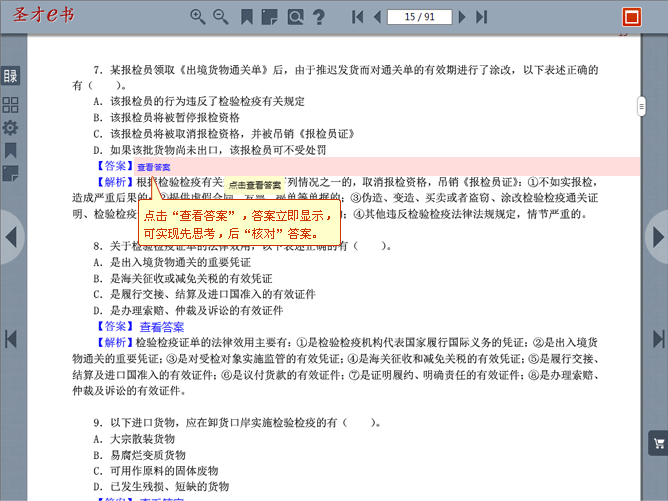Viewport: 668px width, 501px height.
Task: Jump to the first page
Action: pyautogui.click(x=357, y=17)
